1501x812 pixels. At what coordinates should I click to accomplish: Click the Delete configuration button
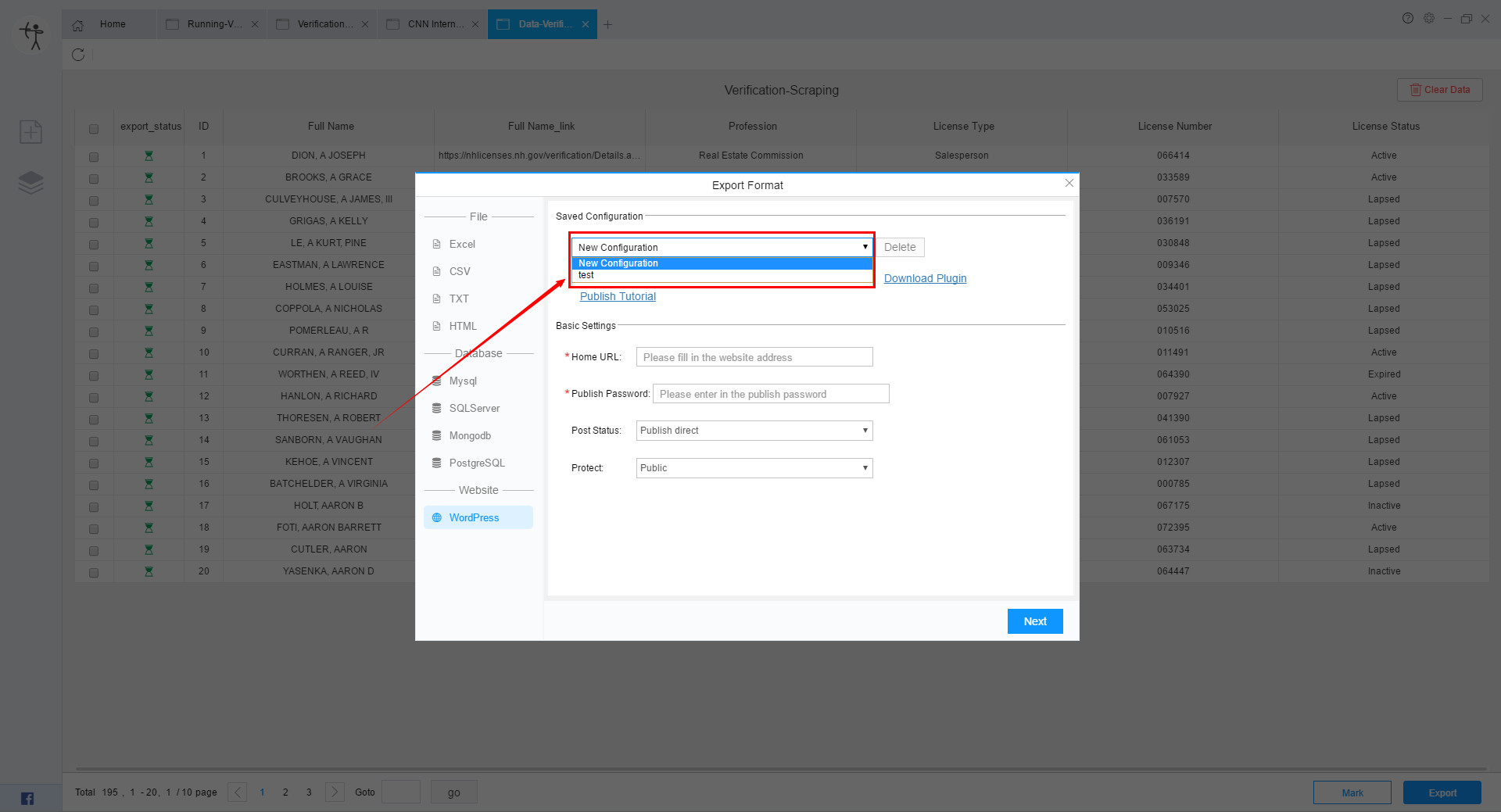(900, 247)
